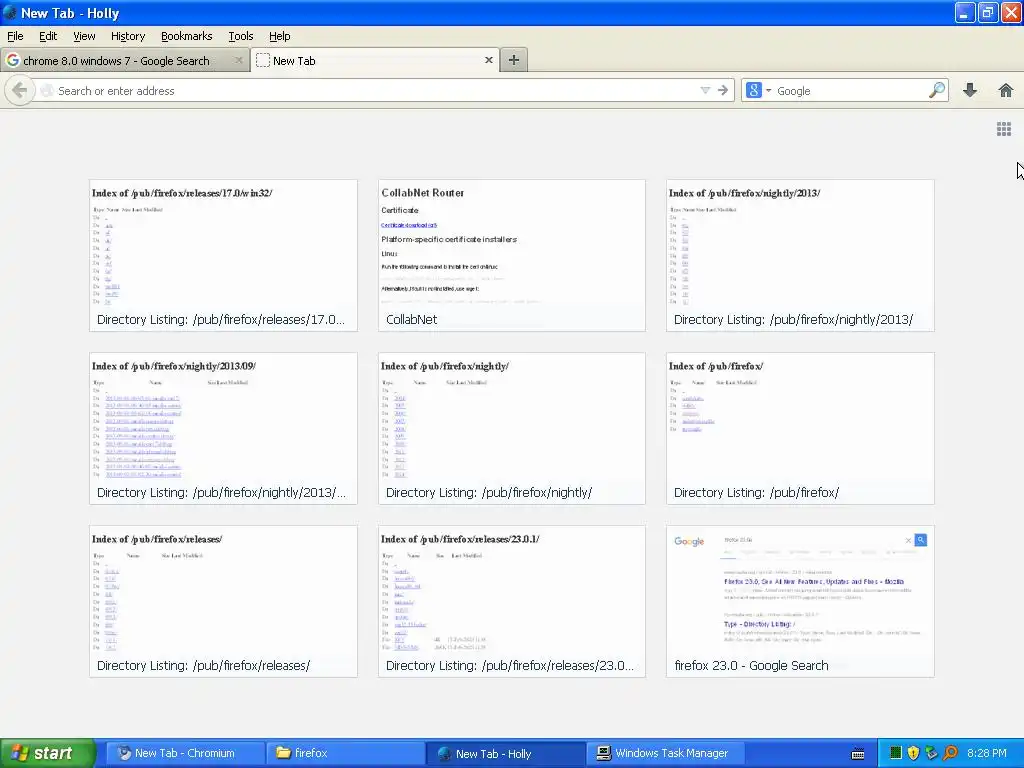Go to the Home page icon

point(1006,90)
